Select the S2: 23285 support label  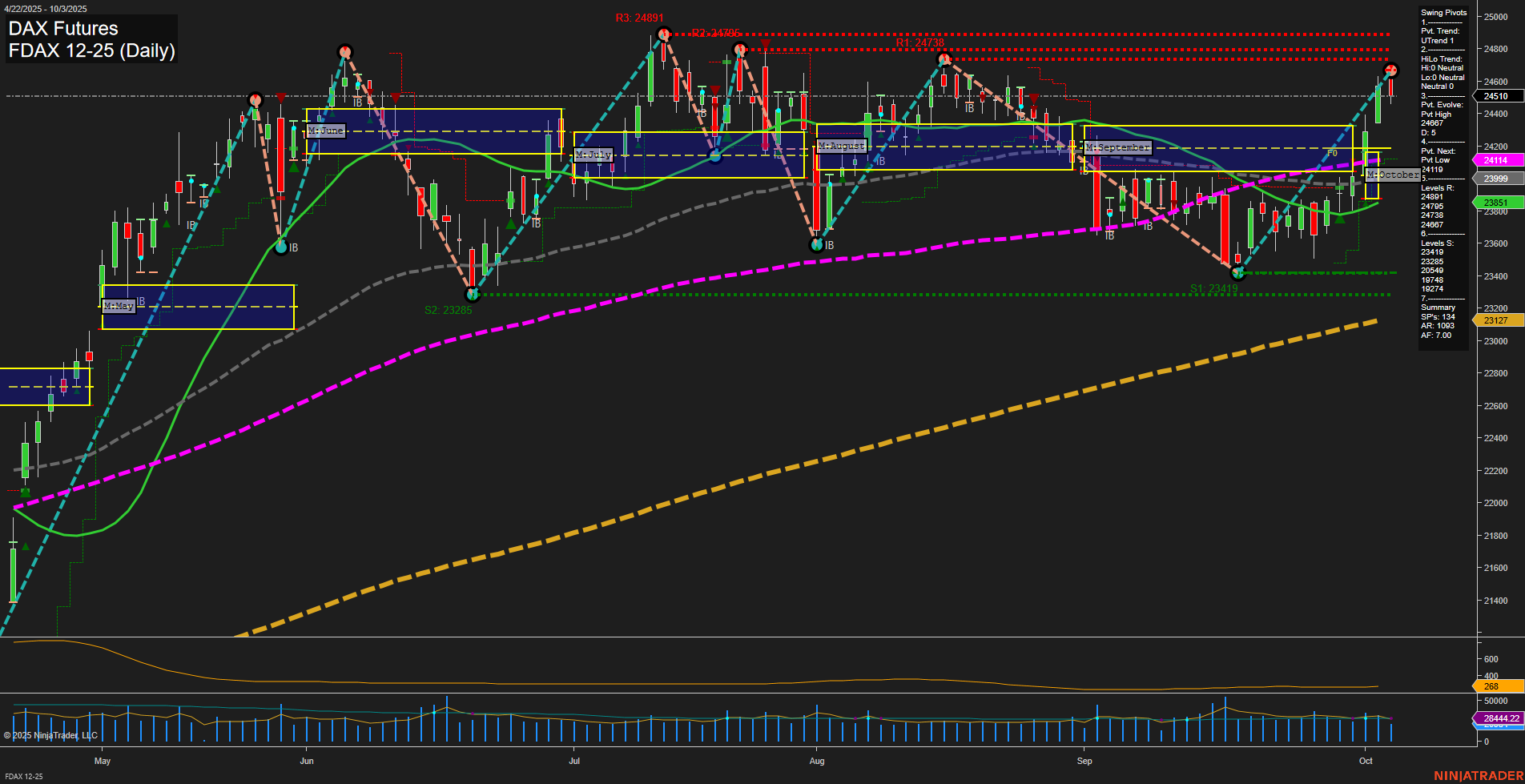coord(448,308)
